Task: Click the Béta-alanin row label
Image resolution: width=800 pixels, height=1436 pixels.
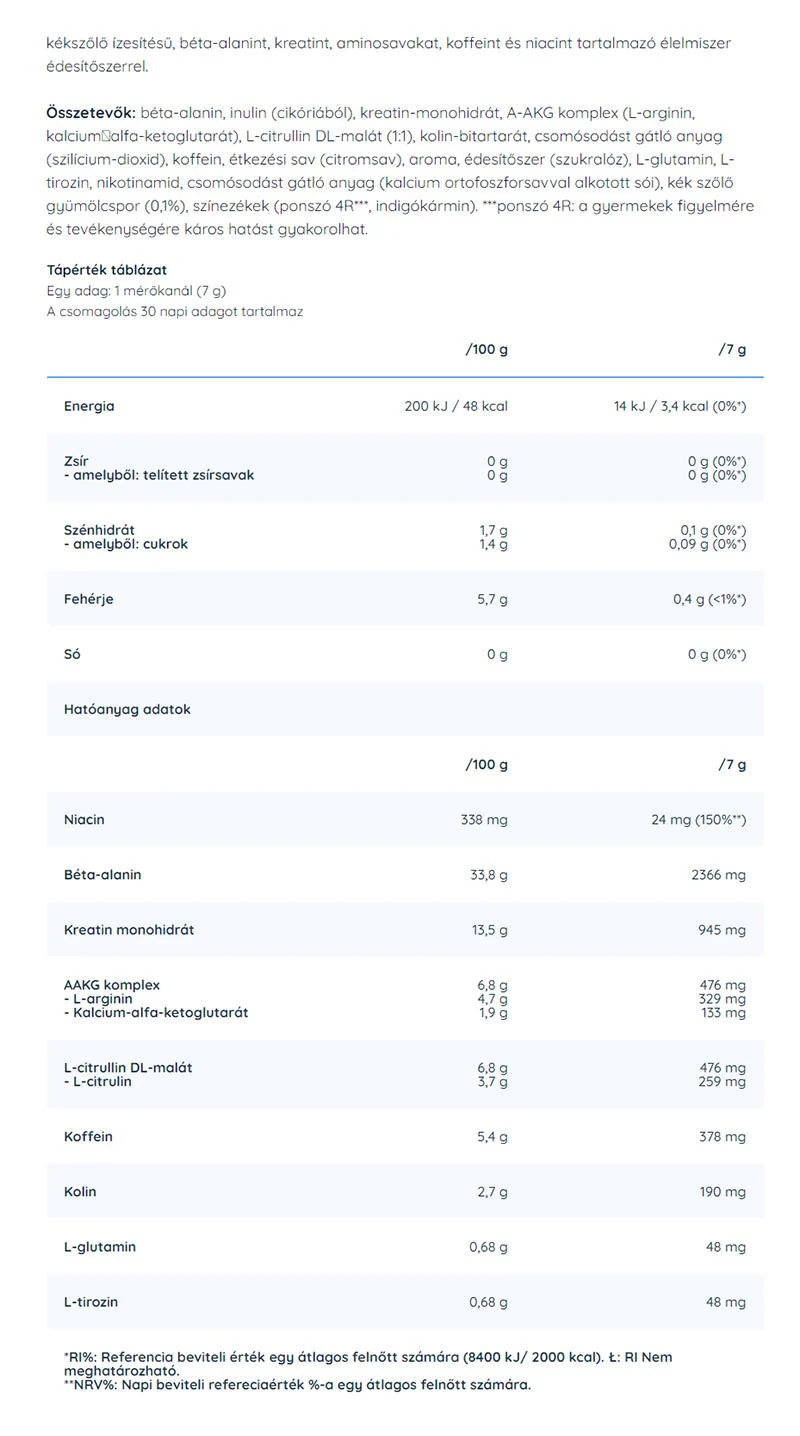Action: click(102, 874)
